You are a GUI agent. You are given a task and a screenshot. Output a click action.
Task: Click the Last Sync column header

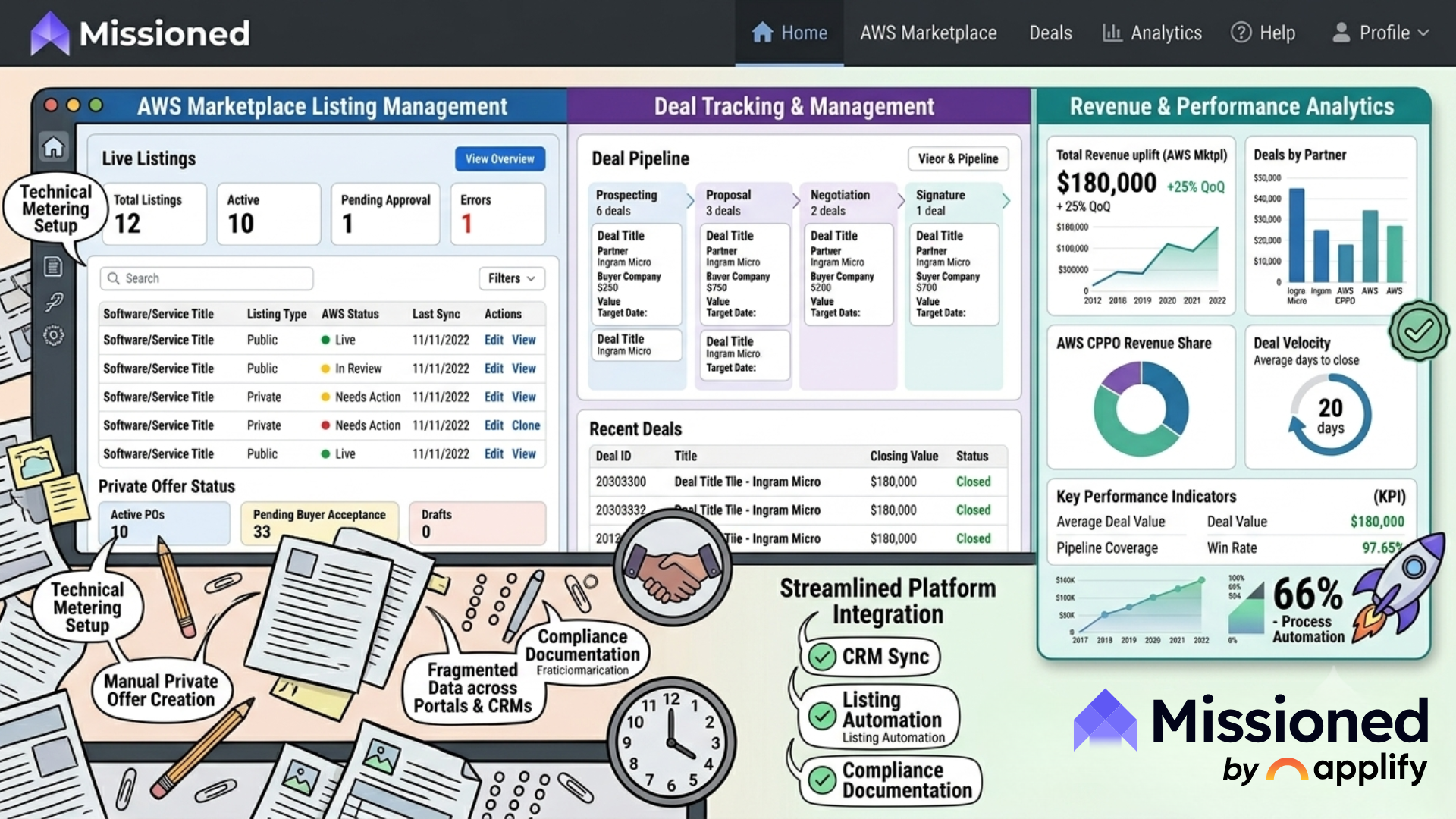[436, 314]
